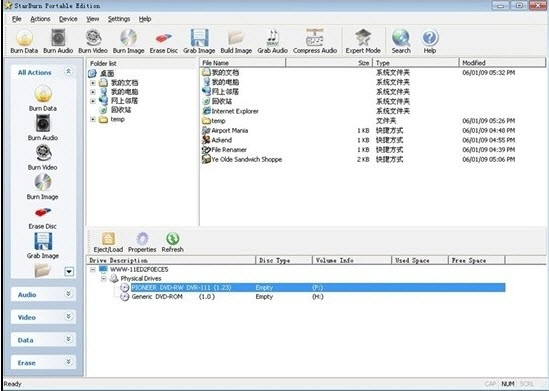Select Erase Disc in the toolbar
The width and height of the screenshot is (549, 391).
(164, 41)
